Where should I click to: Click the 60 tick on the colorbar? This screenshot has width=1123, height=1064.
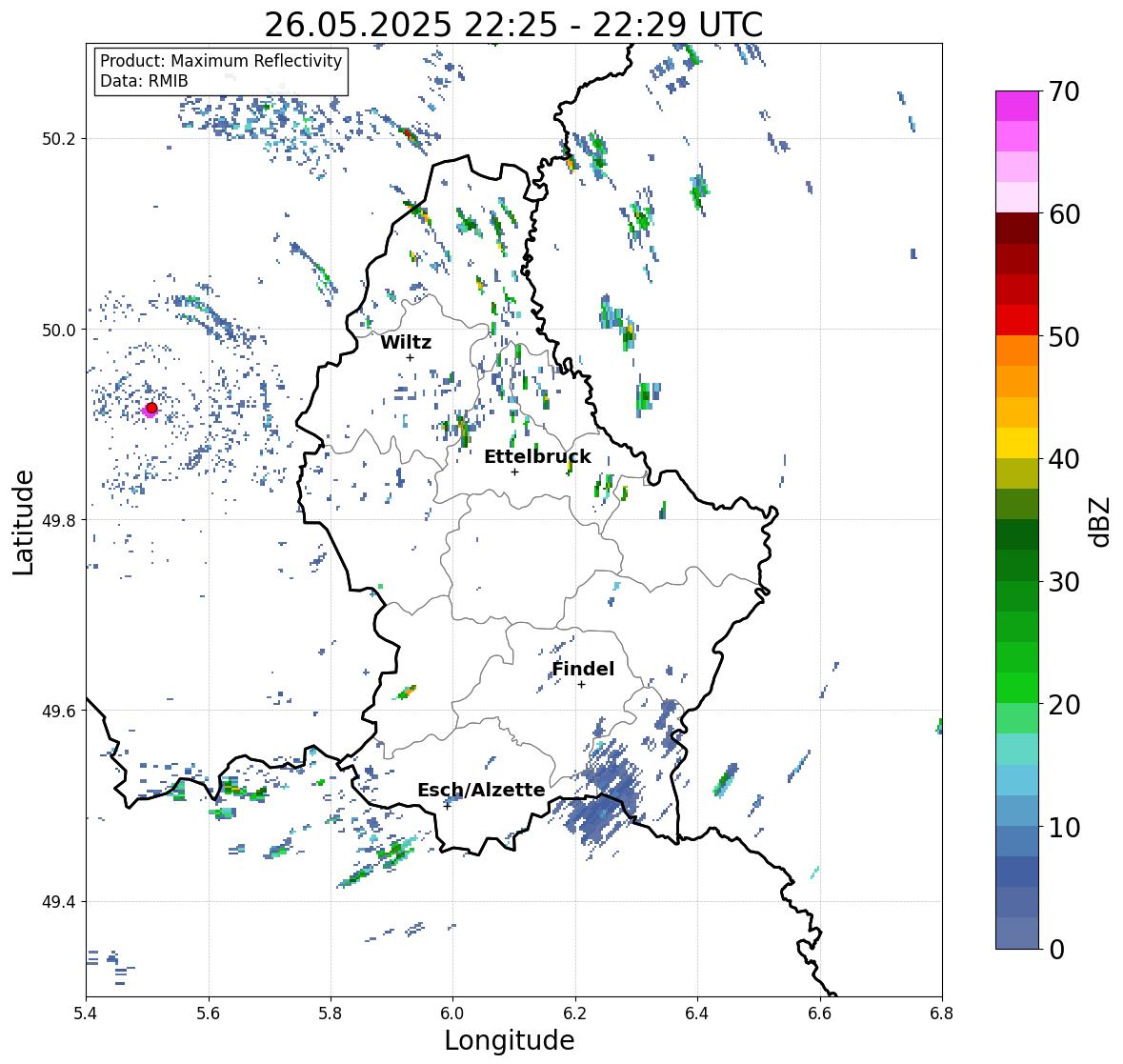tap(1064, 214)
